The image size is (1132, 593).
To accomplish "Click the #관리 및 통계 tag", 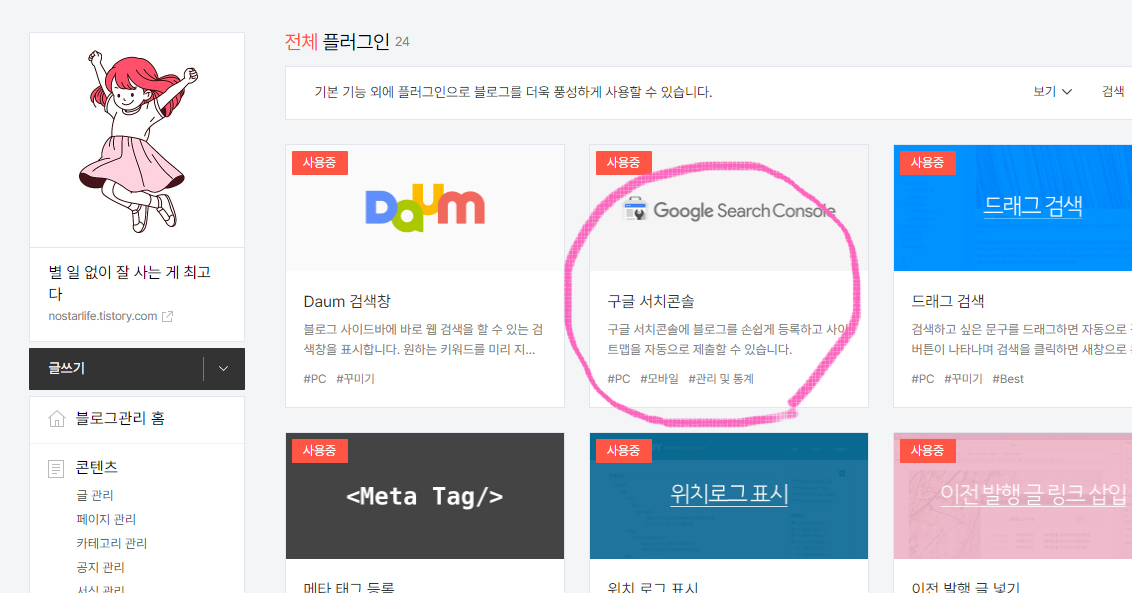I will [720, 378].
